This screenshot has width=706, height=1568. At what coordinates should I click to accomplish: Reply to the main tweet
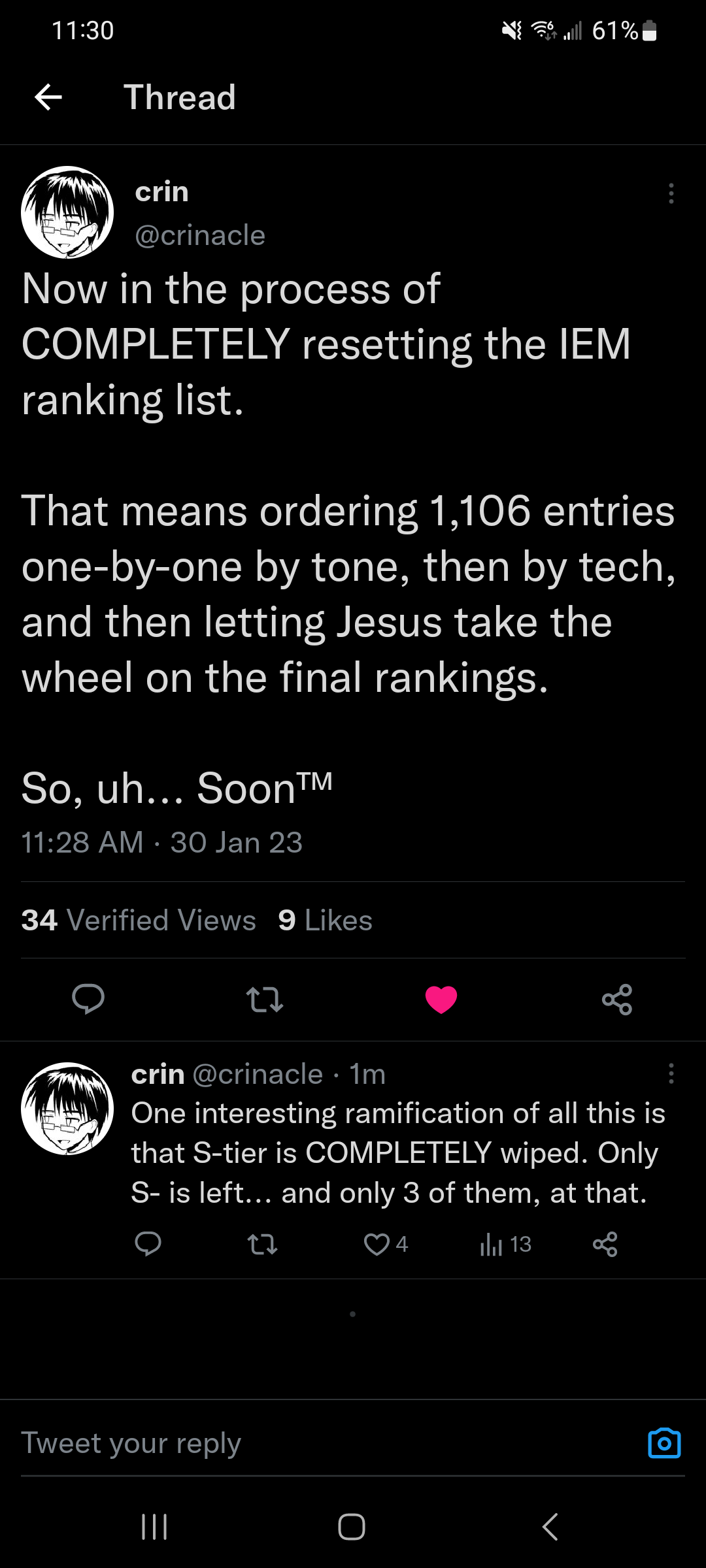[88, 999]
